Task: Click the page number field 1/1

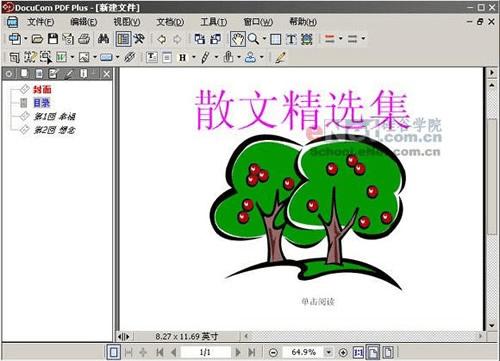Action: (x=205, y=352)
